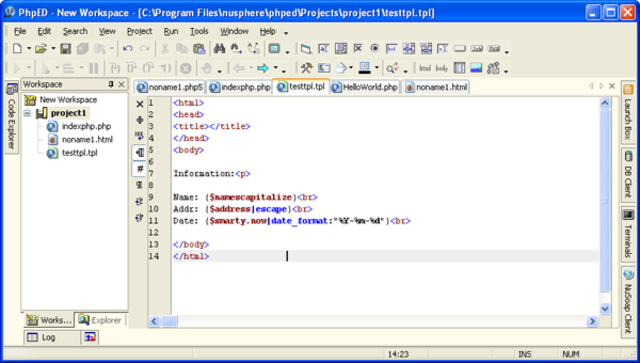Image resolution: width=640 pixels, height=363 pixels.
Task: Open the Log panel tab
Action: tap(52, 337)
